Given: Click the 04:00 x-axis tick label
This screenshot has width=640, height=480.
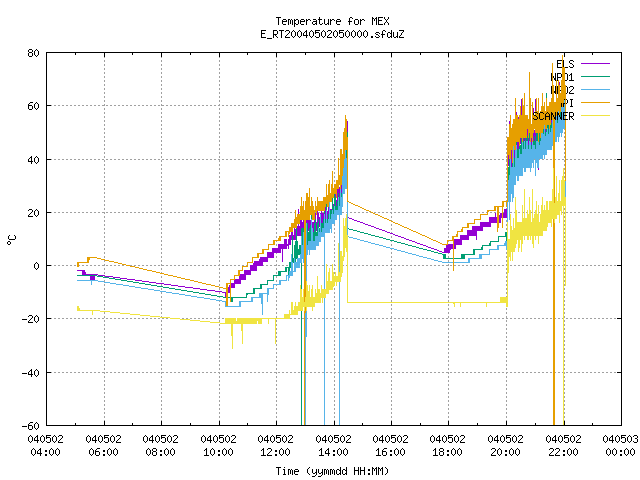Looking at the screenshot, I should [x=46, y=452].
